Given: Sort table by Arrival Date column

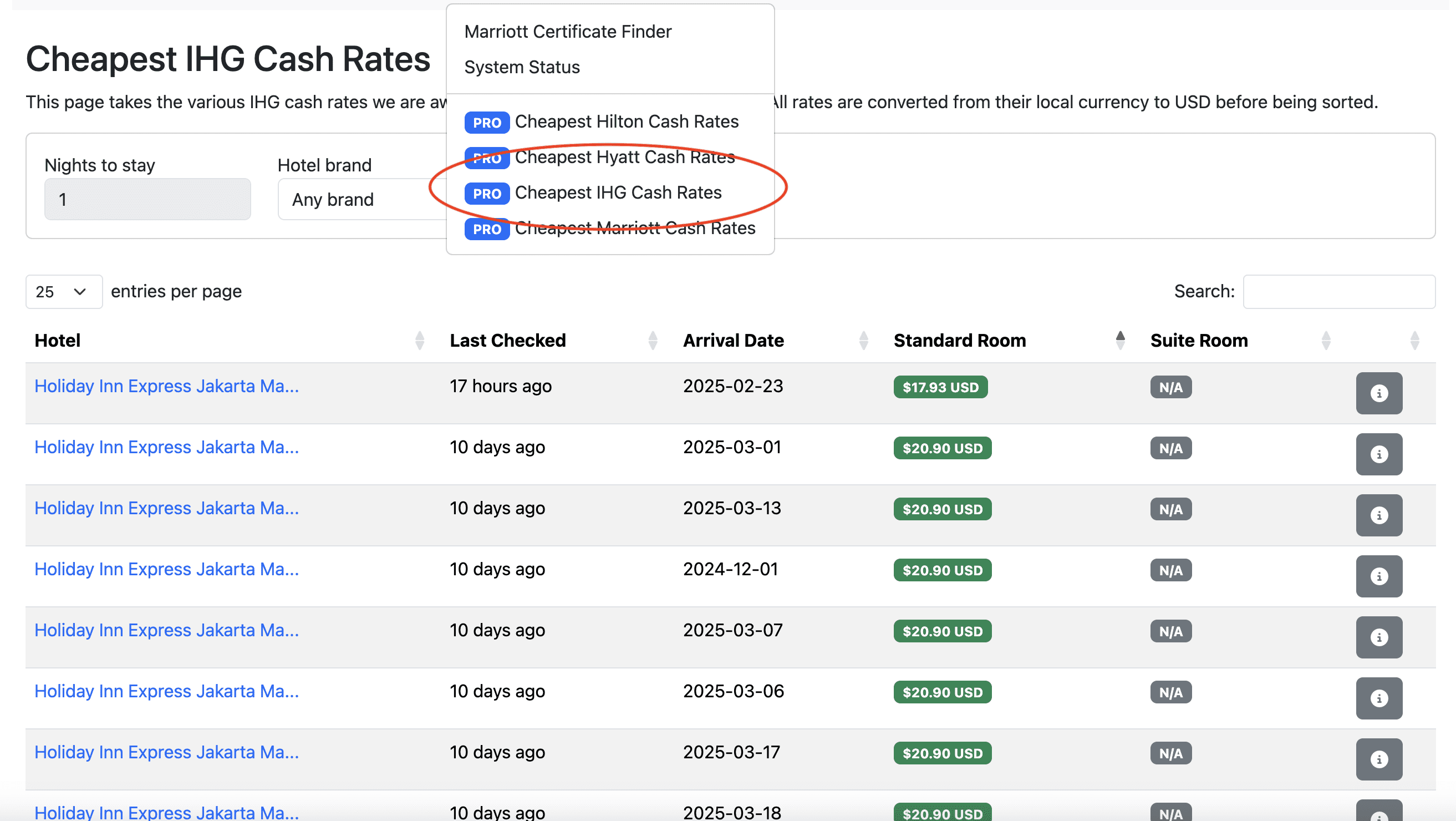Looking at the screenshot, I should point(863,341).
